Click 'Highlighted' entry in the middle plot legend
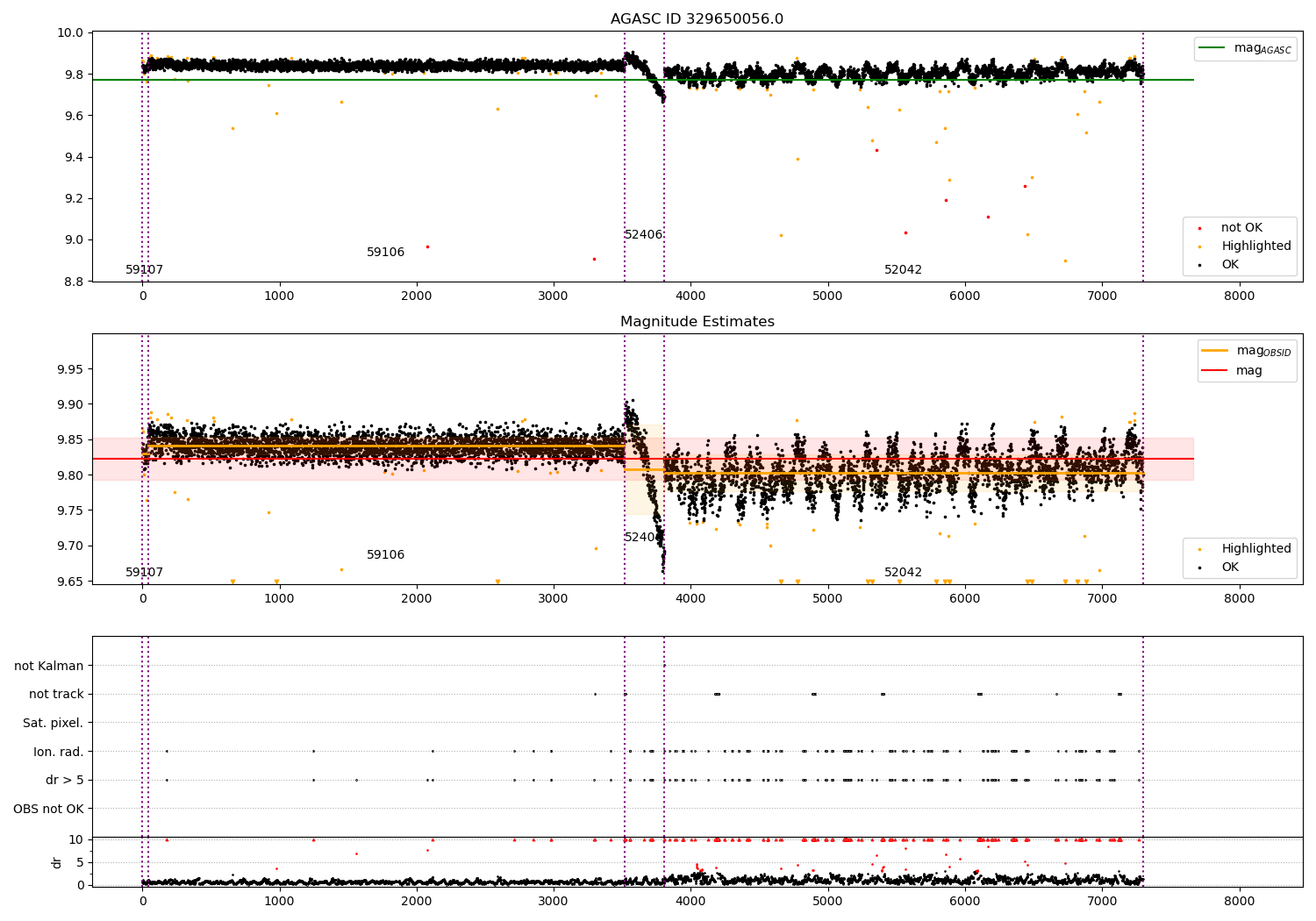The width and height of the screenshot is (1316, 921). click(1256, 549)
